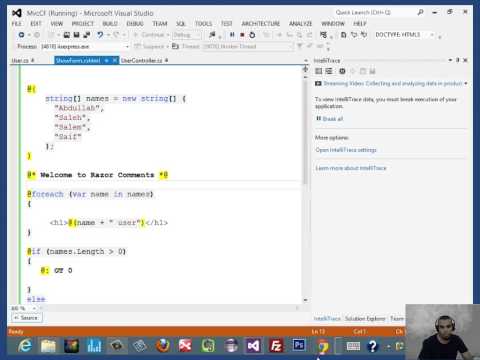Click the Visual Studio taskbar icon
This screenshot has width=480, height=360.
[x=253, y=346]
